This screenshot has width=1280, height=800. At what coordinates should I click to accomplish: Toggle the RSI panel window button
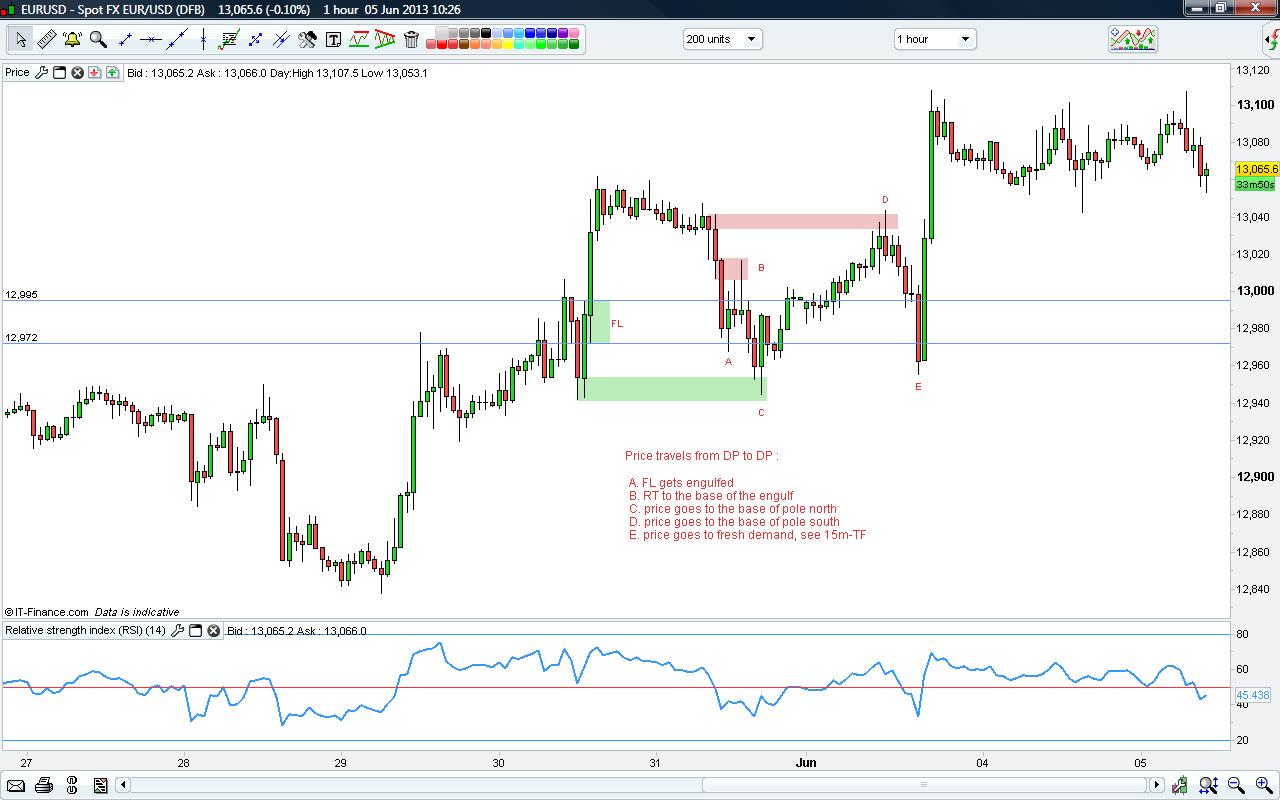pyautogui.click(x=196, y=630)
